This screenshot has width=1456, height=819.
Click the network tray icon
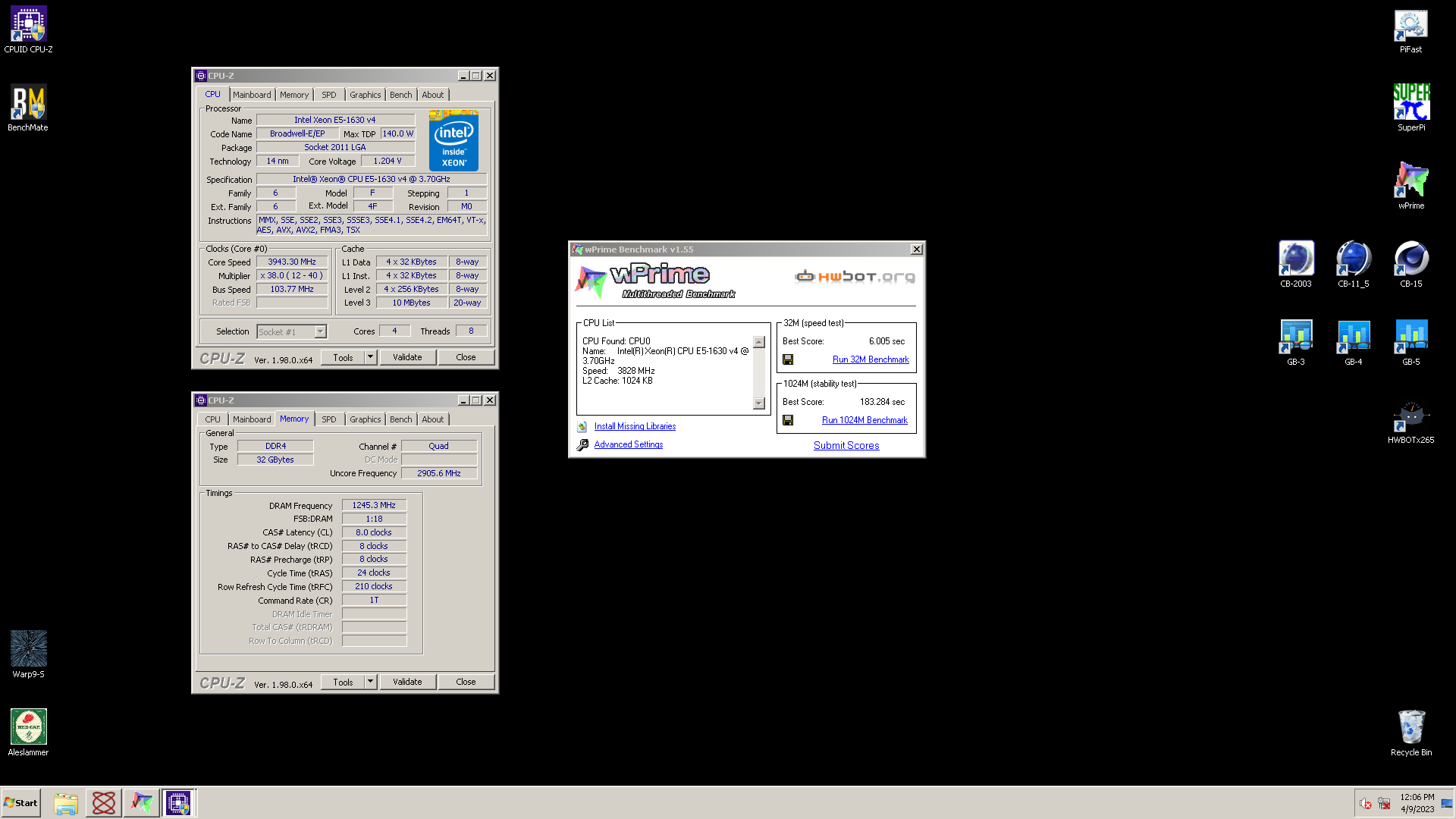[x=1384, y=804]
